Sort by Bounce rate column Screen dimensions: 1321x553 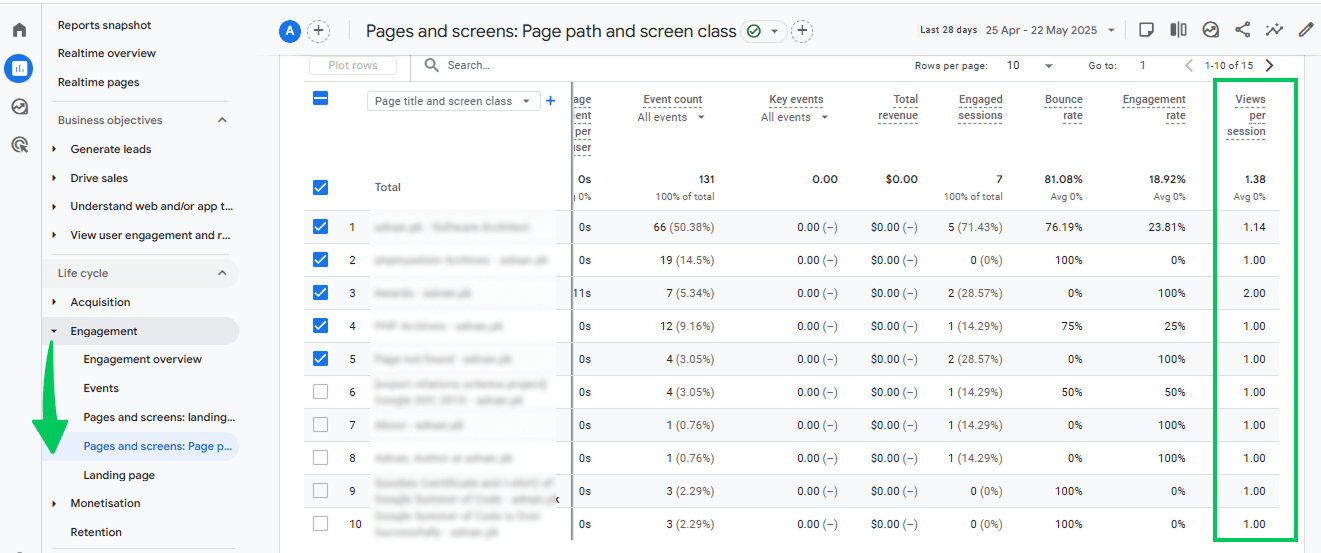pyautogui.click(x=1063, y=107)
